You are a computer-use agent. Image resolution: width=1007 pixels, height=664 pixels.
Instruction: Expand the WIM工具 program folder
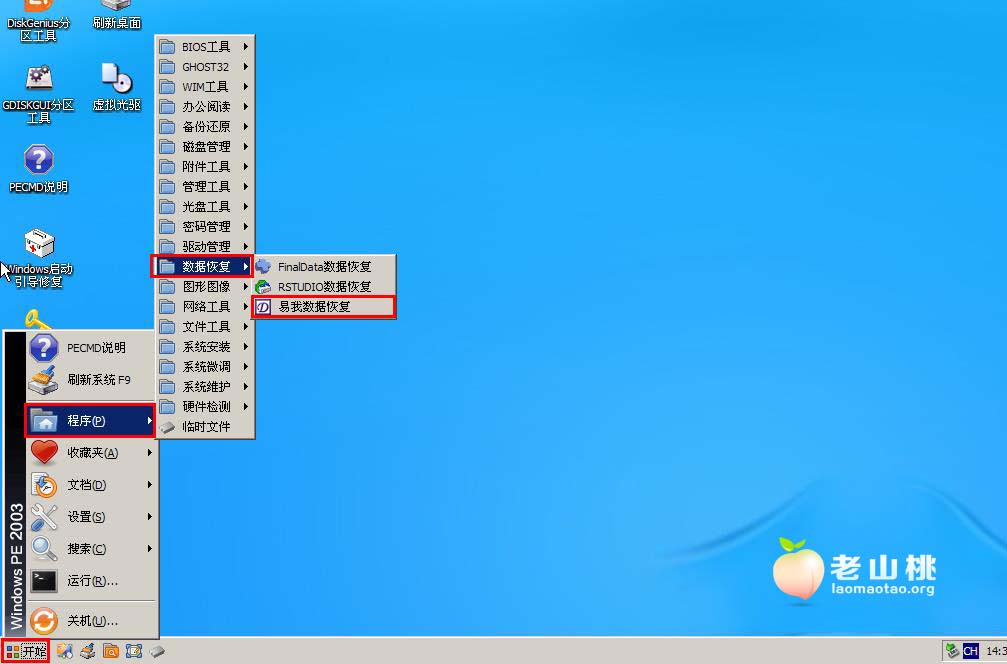[205, 87]
